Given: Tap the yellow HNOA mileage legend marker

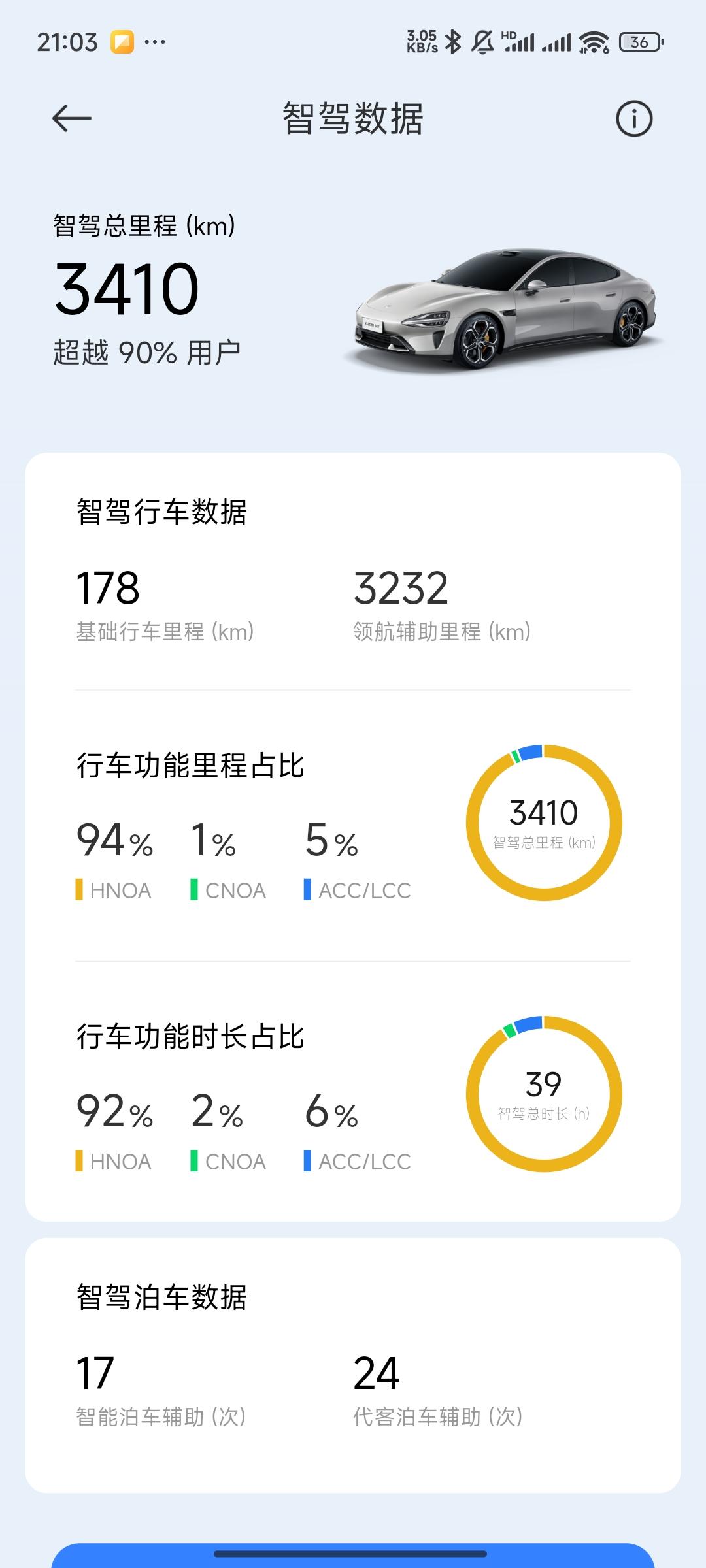Looking at the screenshot, I should pos(79,890).
